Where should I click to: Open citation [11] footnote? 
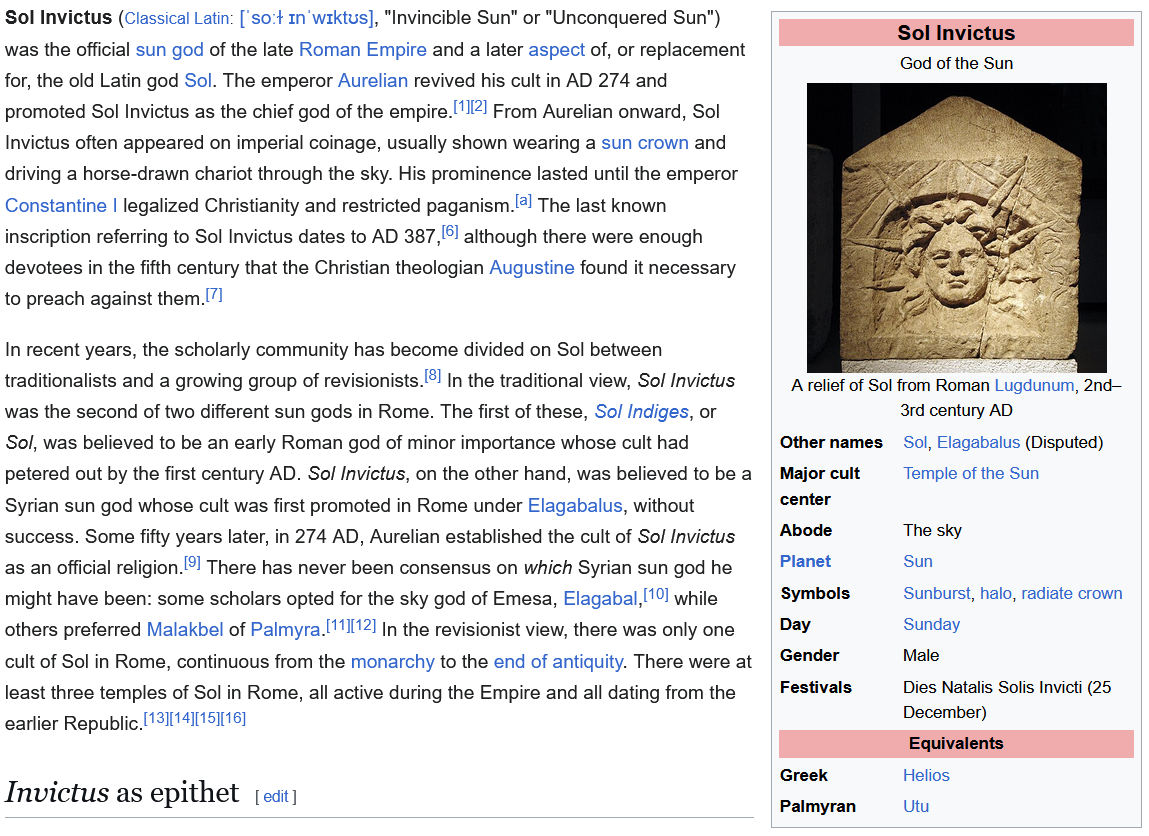click(339, 626)
